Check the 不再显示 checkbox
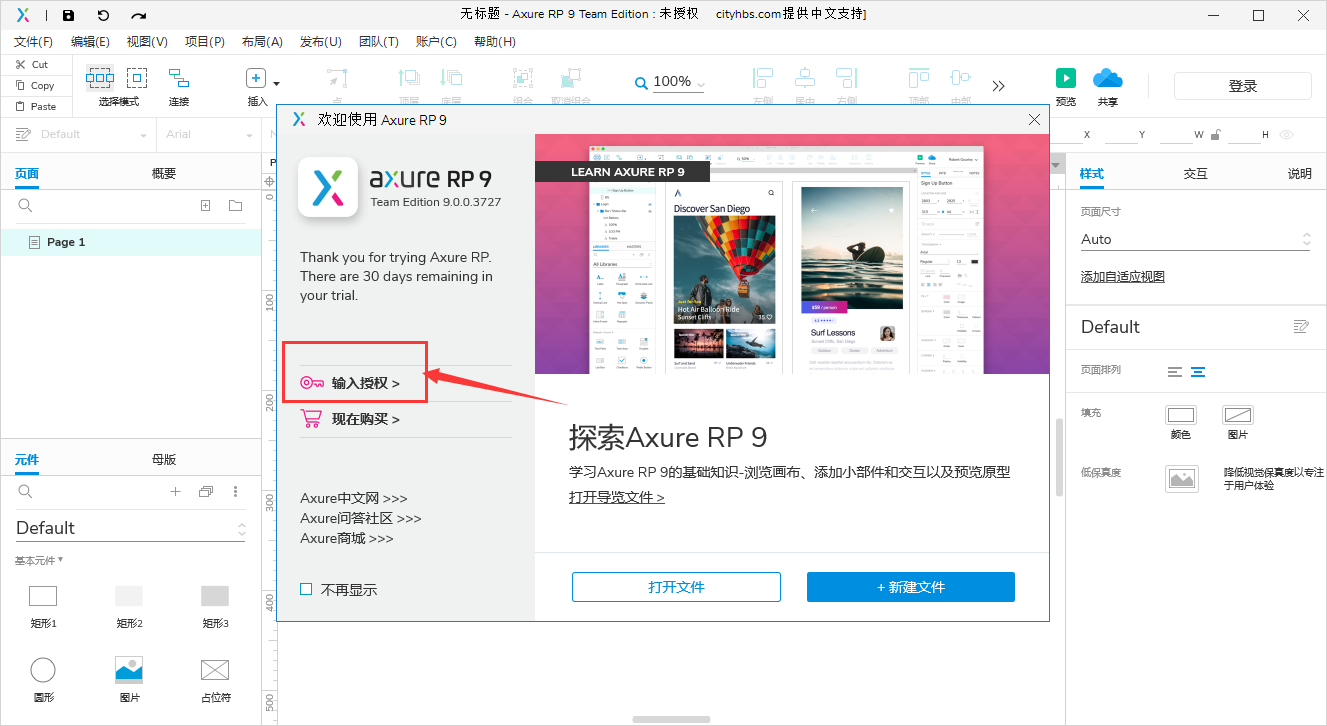 (x=307, y=590)
